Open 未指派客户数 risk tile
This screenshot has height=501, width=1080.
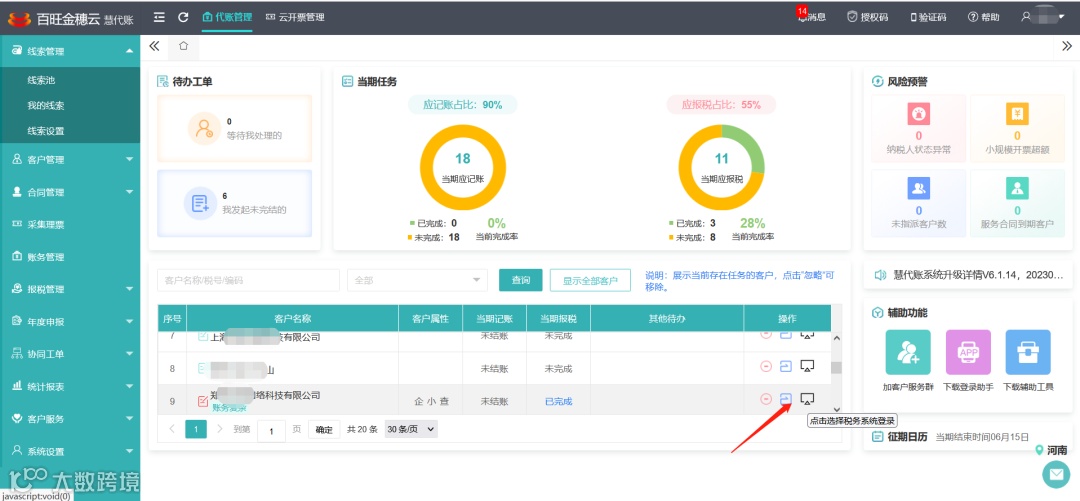(x=918, y=203)
